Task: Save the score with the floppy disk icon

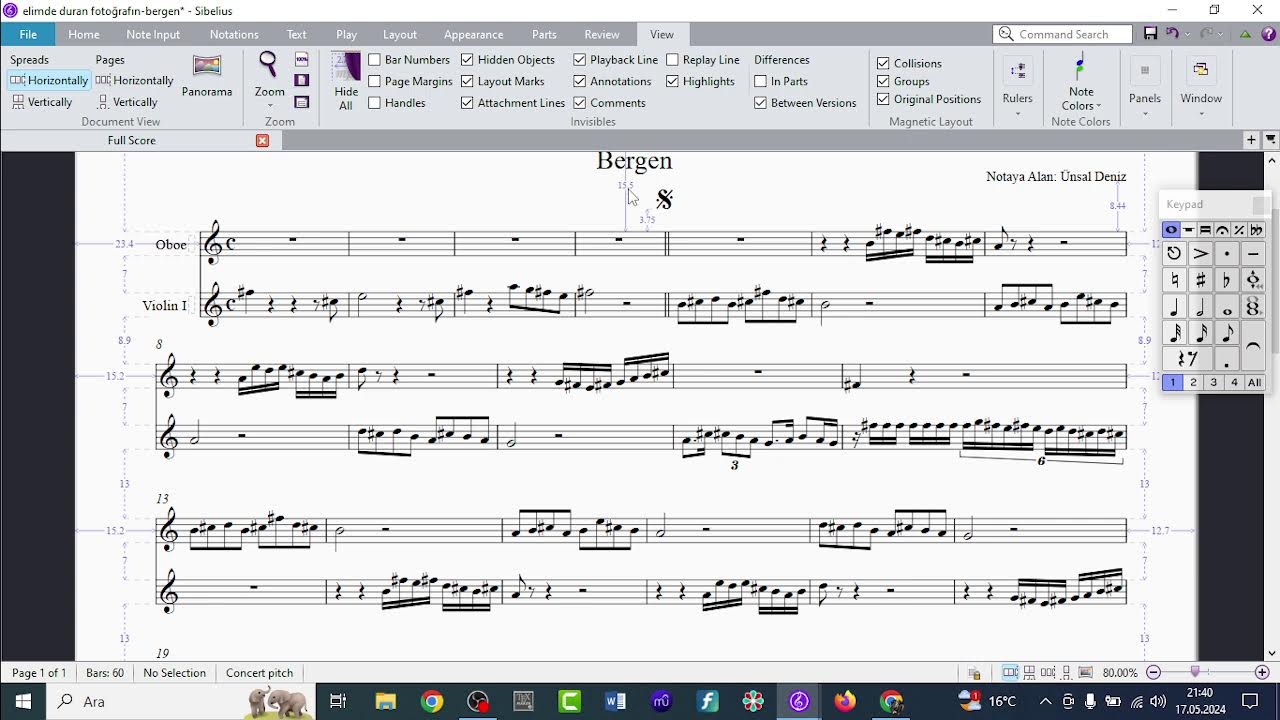Action: (1151, 34)
